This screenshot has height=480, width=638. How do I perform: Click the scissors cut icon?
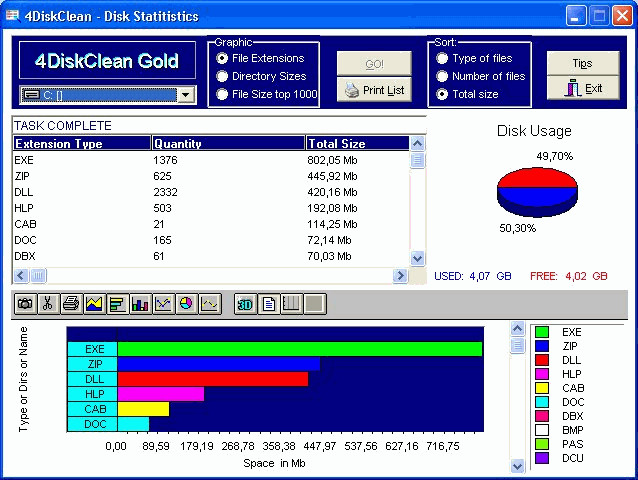[x=48, y=304]
